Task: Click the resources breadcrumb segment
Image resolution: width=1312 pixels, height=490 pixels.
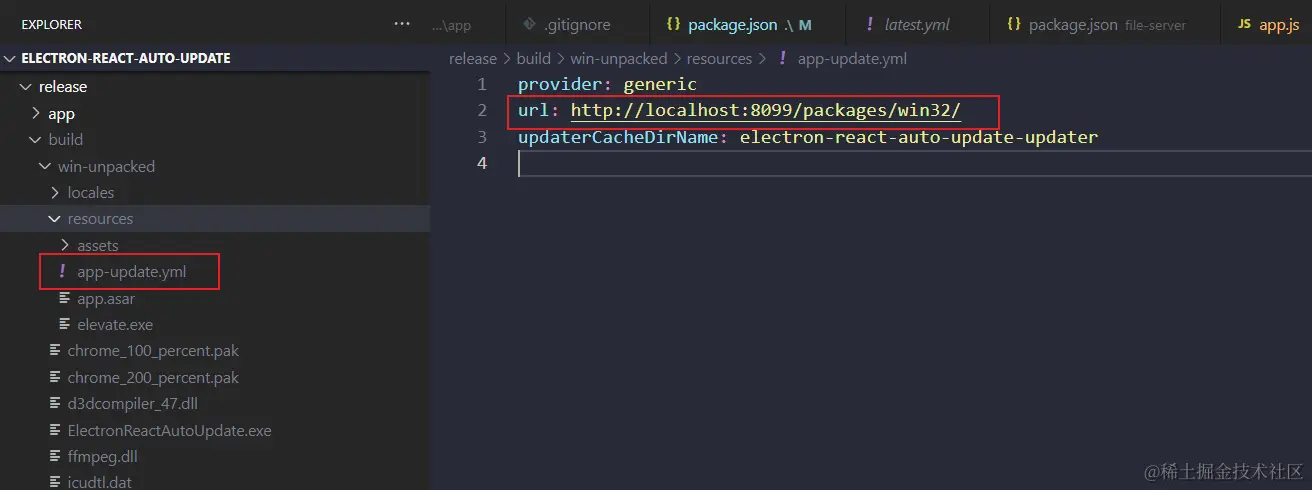Action: [x=719, y=59]
